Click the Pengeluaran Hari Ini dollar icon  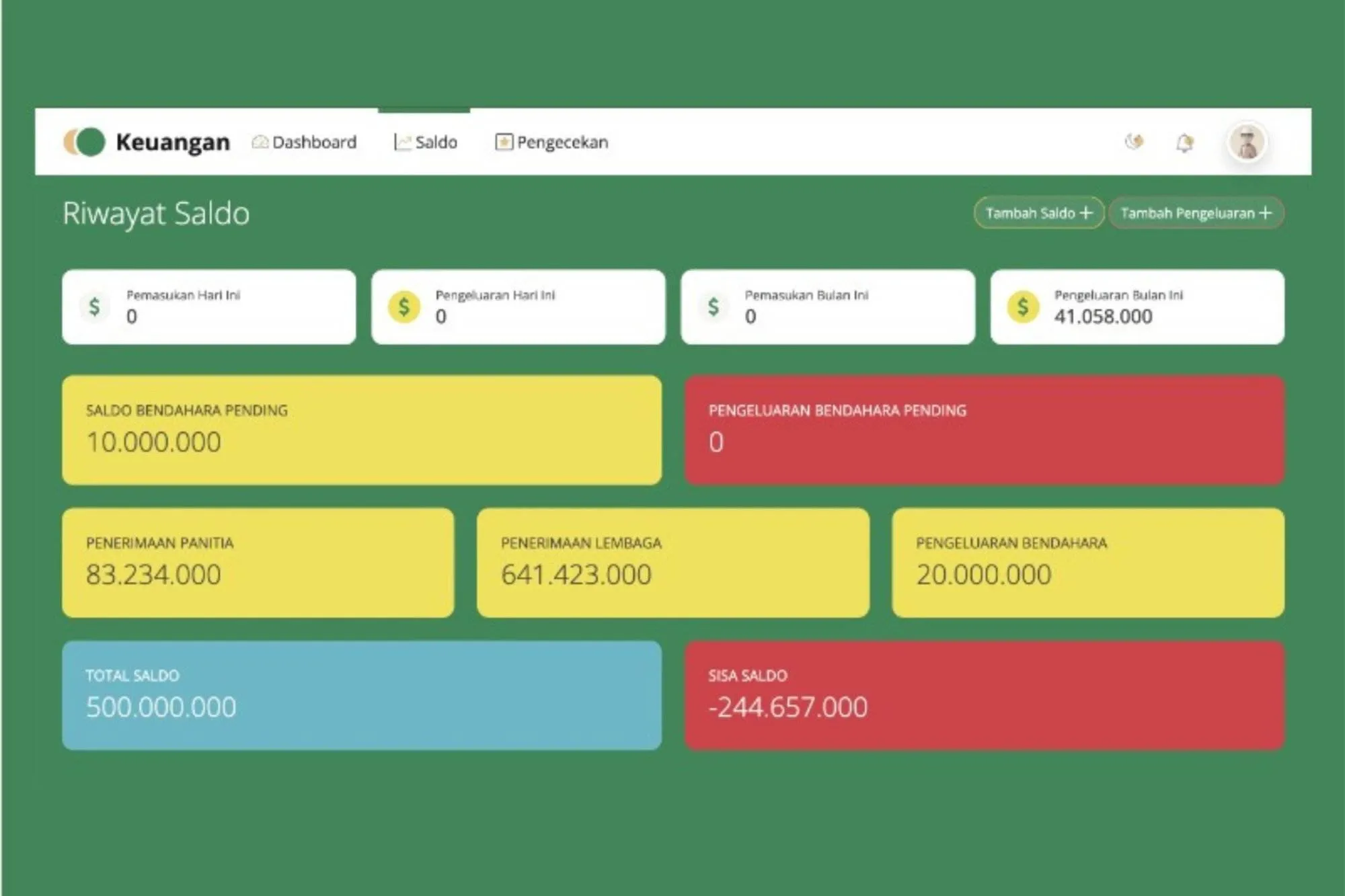coord(404,307)
